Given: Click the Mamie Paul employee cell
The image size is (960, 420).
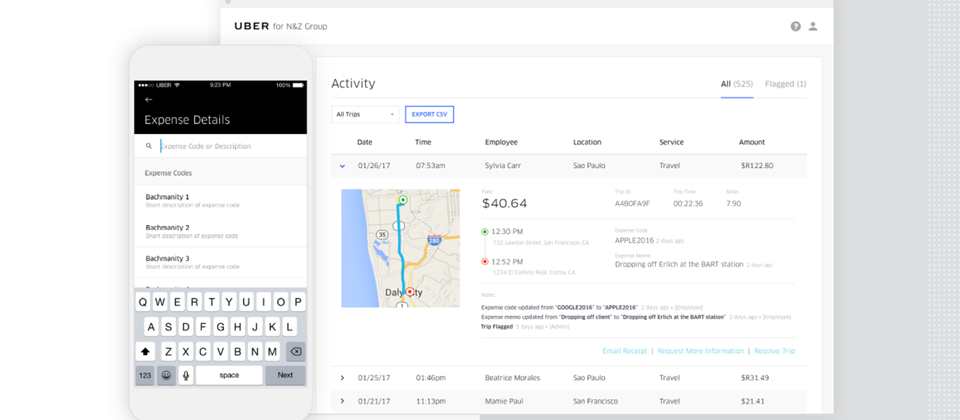Looking at the screenshot, I should click(x=503, y=401).
